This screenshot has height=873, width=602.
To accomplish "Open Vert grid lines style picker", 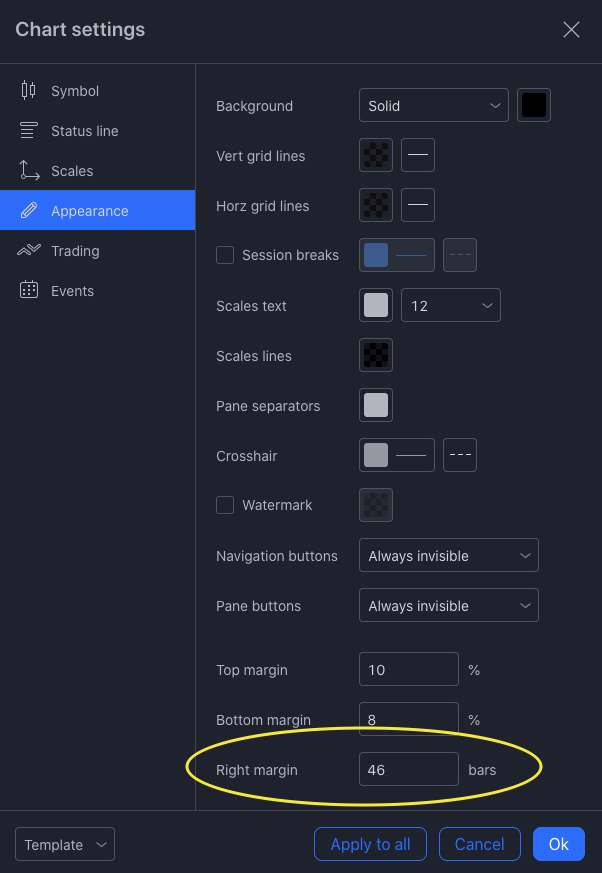I will click(418, 156).
